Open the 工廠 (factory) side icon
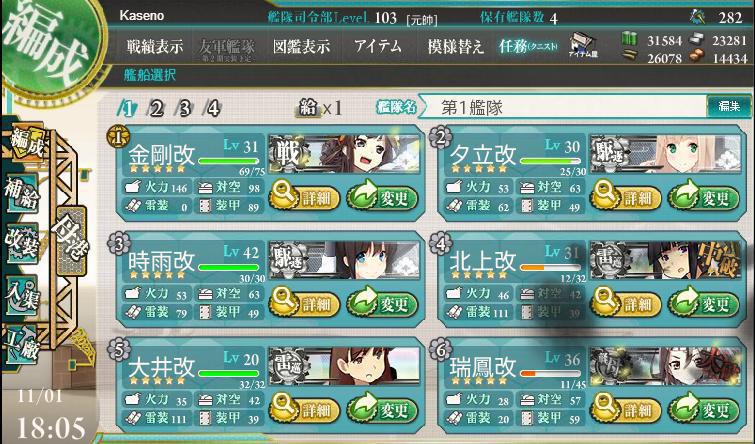Image resolution: width=755 pixels, height=444 pixels. pos(22,345)
